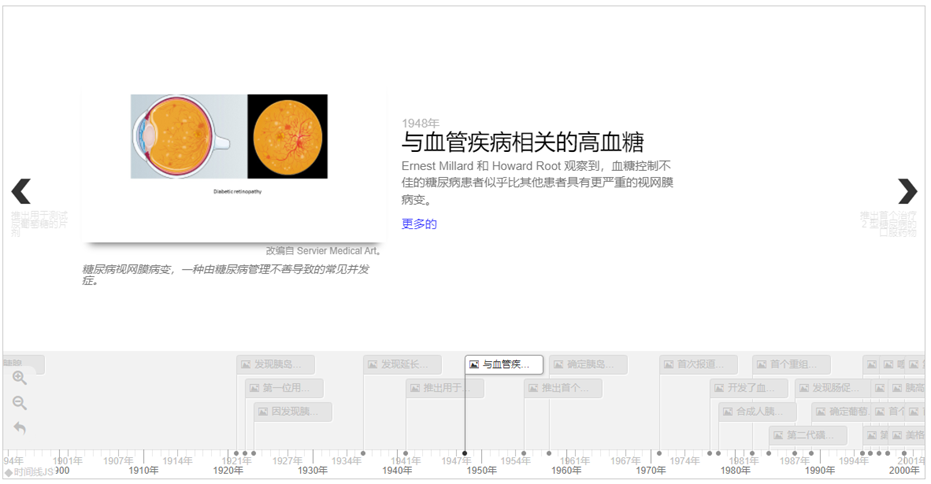Click the 1930年 axis label
The image size is (931, 484).
pos(313,470)
